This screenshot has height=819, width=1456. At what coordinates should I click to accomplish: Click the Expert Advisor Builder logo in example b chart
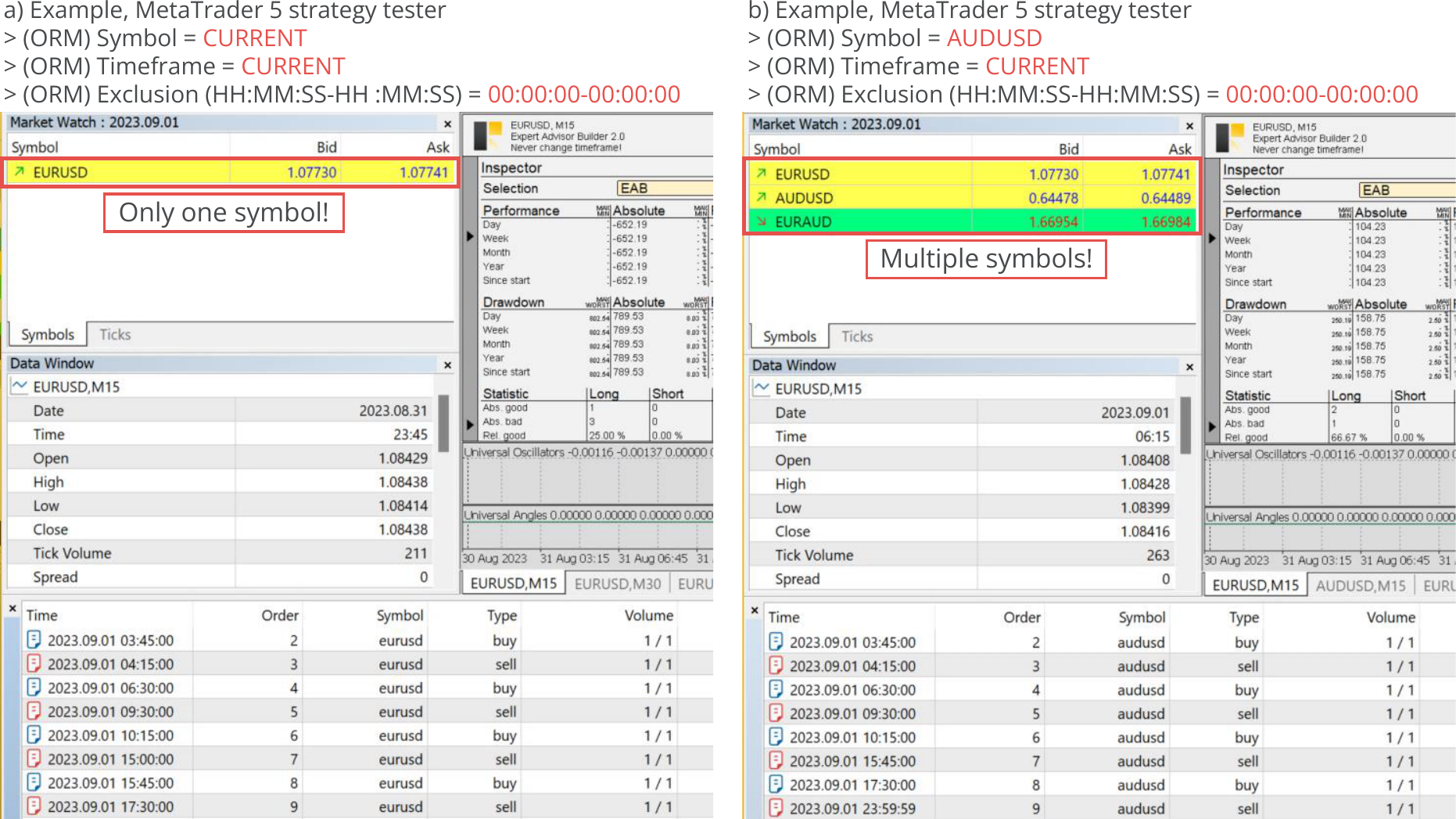point(1231,138)
